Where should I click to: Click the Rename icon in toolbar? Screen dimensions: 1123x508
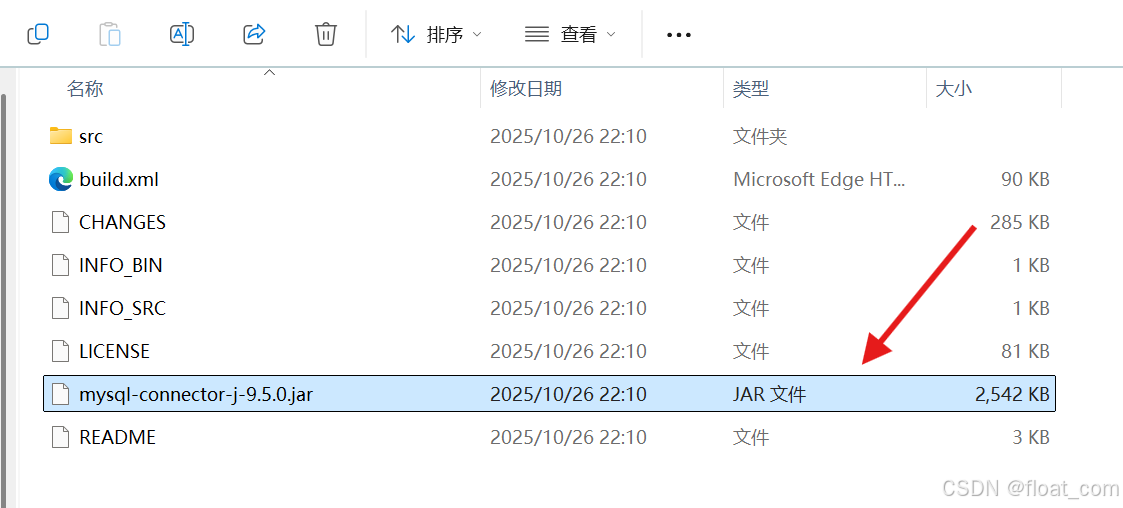coord(182,34)
